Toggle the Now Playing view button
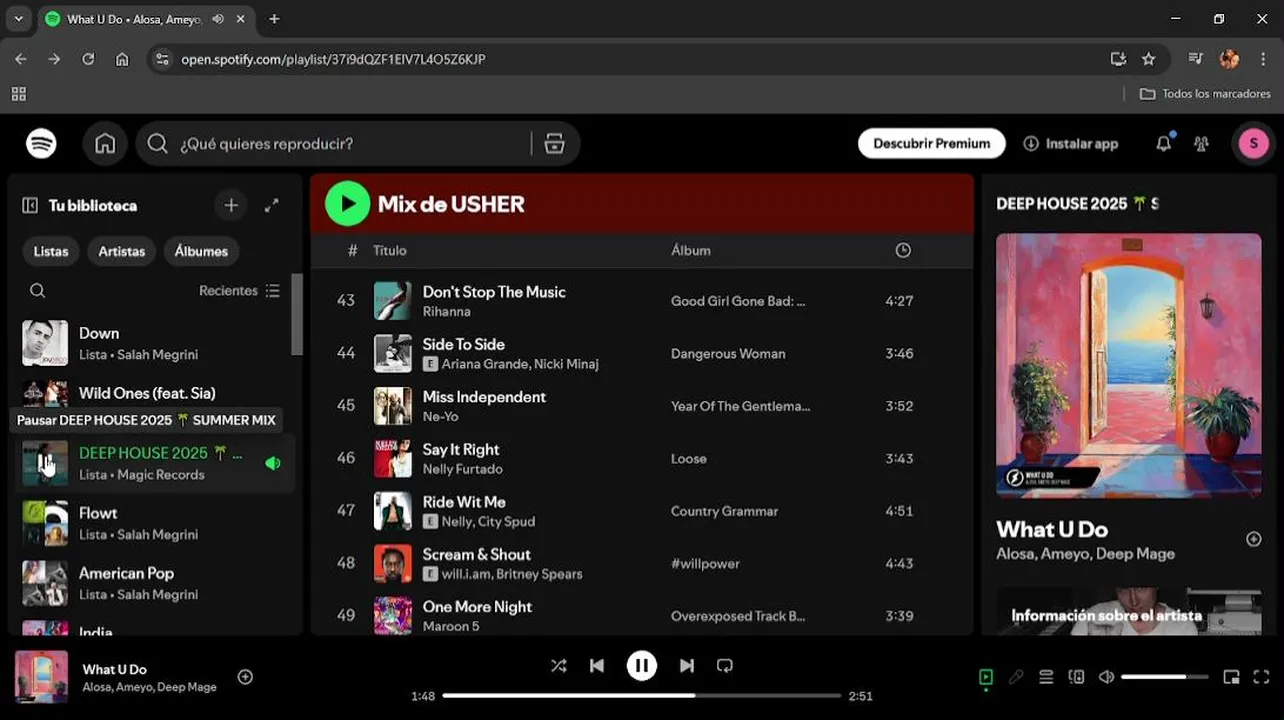Screen dimensions: 1284x720 point(986,677)
